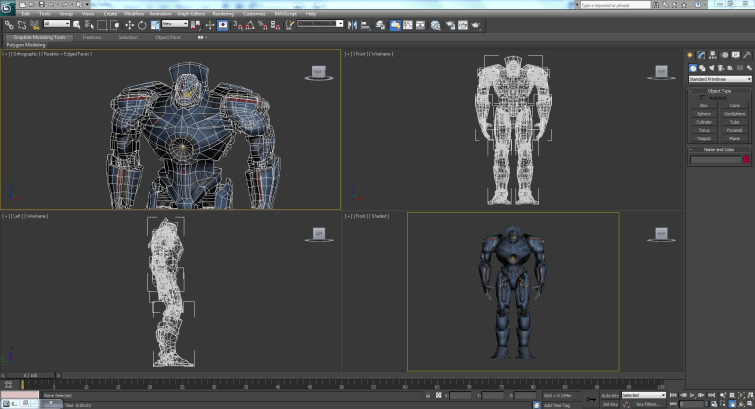Click the object color swatch

pos(745,159)
